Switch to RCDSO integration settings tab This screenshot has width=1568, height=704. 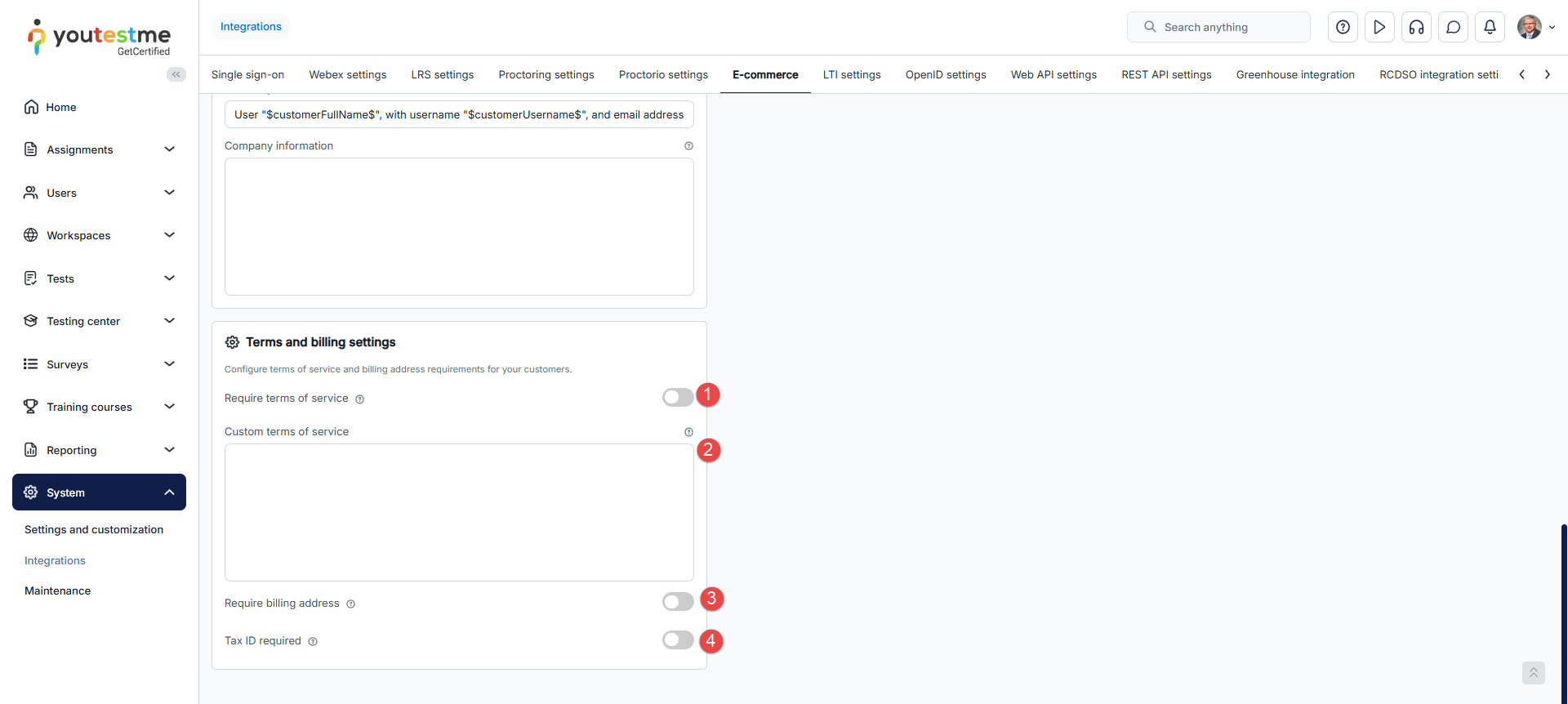tap(1439, 74)
